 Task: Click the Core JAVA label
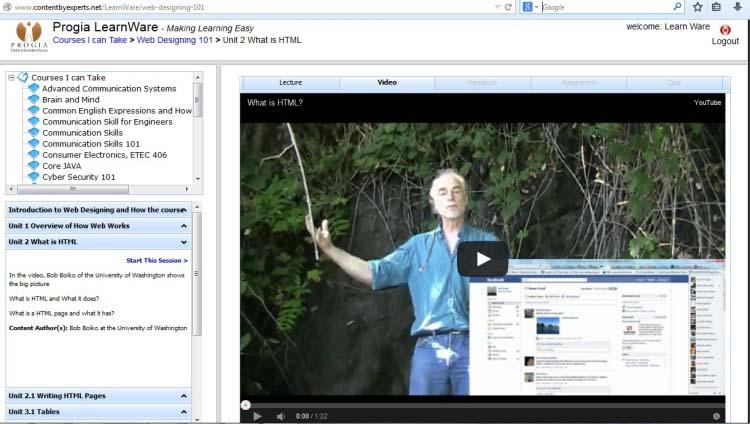[62, 166]
